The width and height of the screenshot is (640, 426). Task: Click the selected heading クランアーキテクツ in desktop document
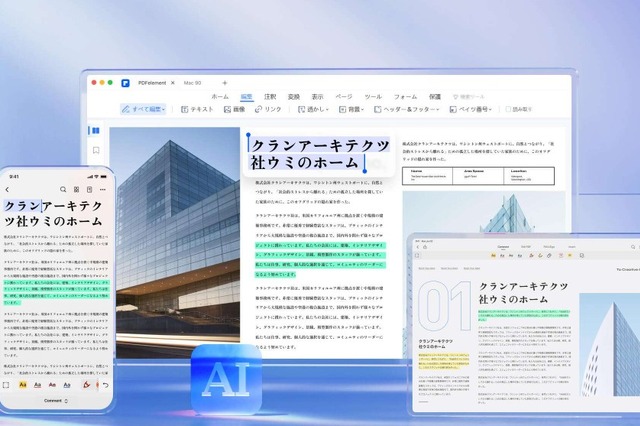tap(320, 145)
